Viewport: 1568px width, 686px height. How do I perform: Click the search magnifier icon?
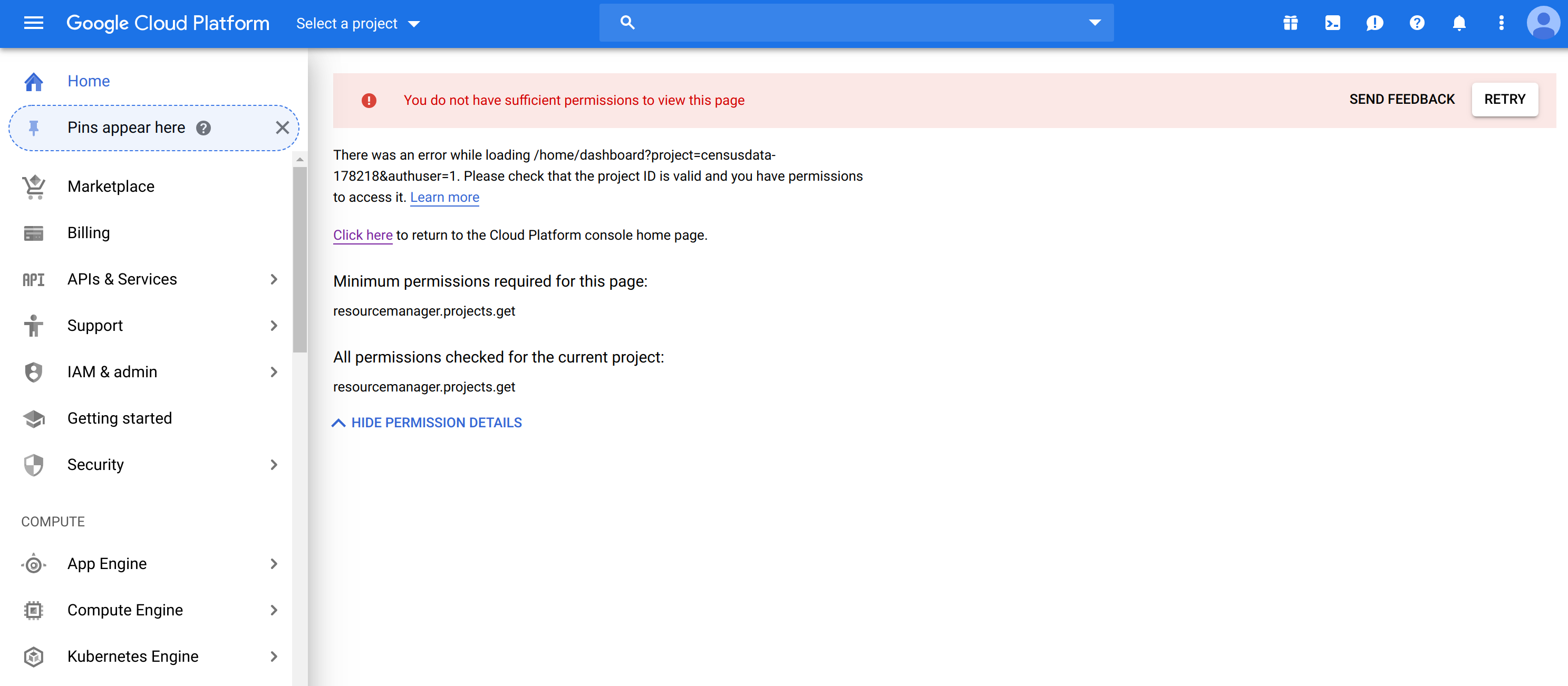click(627, 23)
